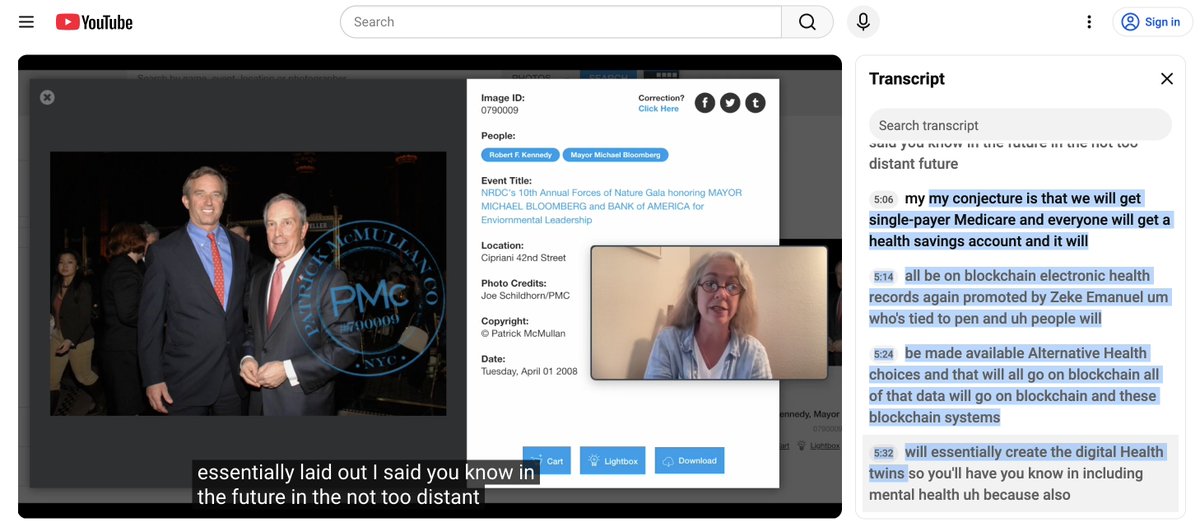Jump to transcript timestamp 5:06

click(x=882, y=199)
